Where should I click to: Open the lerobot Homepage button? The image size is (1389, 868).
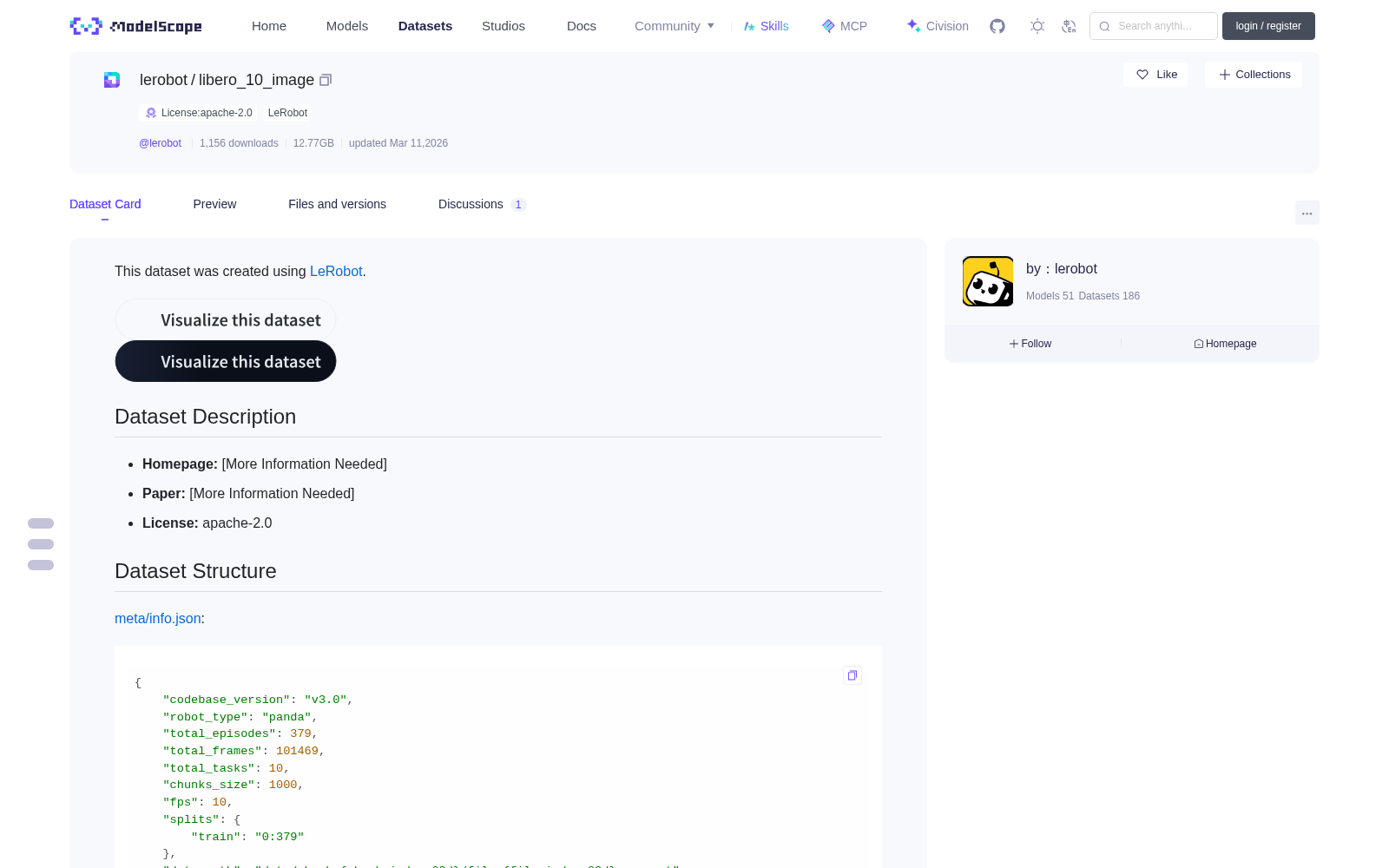[x=1225, y=344]
